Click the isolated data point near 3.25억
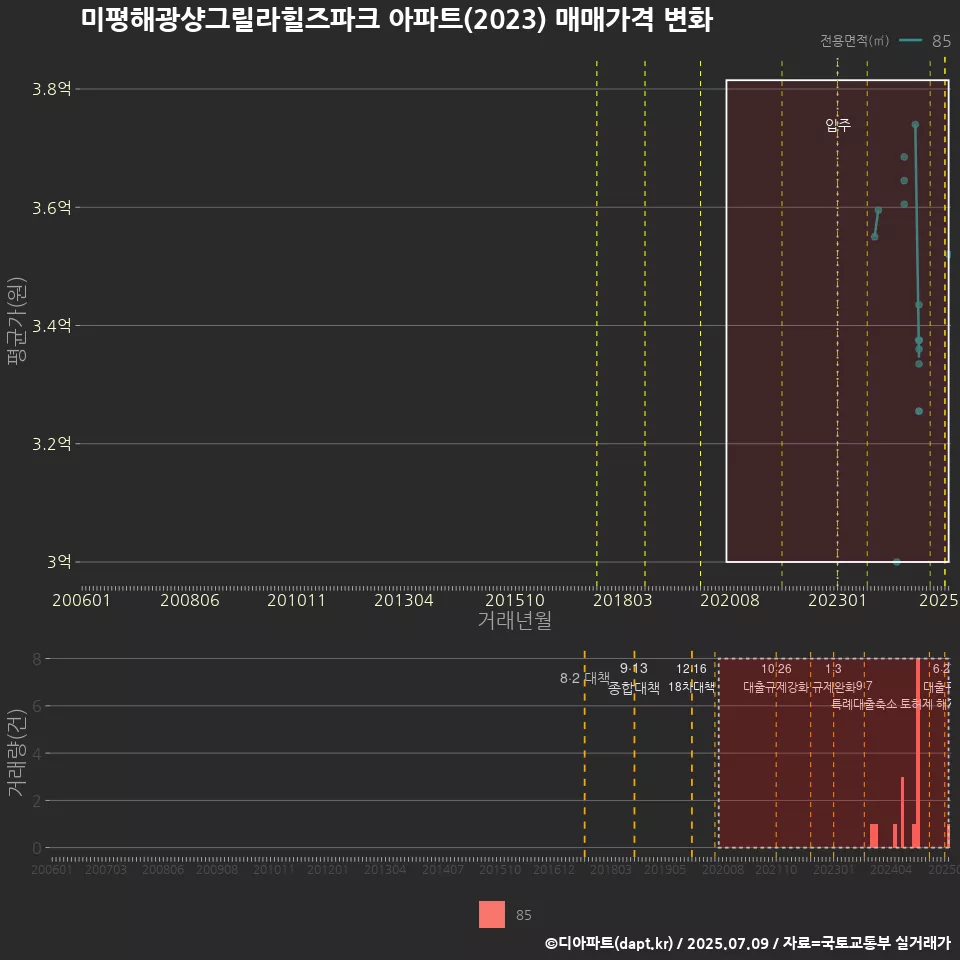The width and height of the screenshot is (960, 960). point(918,411)
